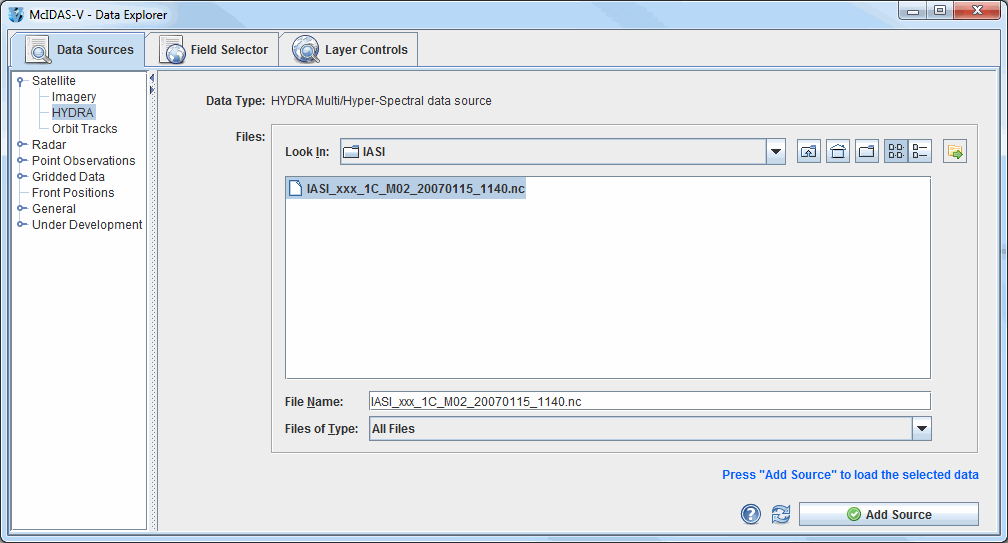This screenshot has width=1008, height=543.
Task: Click the IASI folder in Look In box
Action: [x=364, y=152]
